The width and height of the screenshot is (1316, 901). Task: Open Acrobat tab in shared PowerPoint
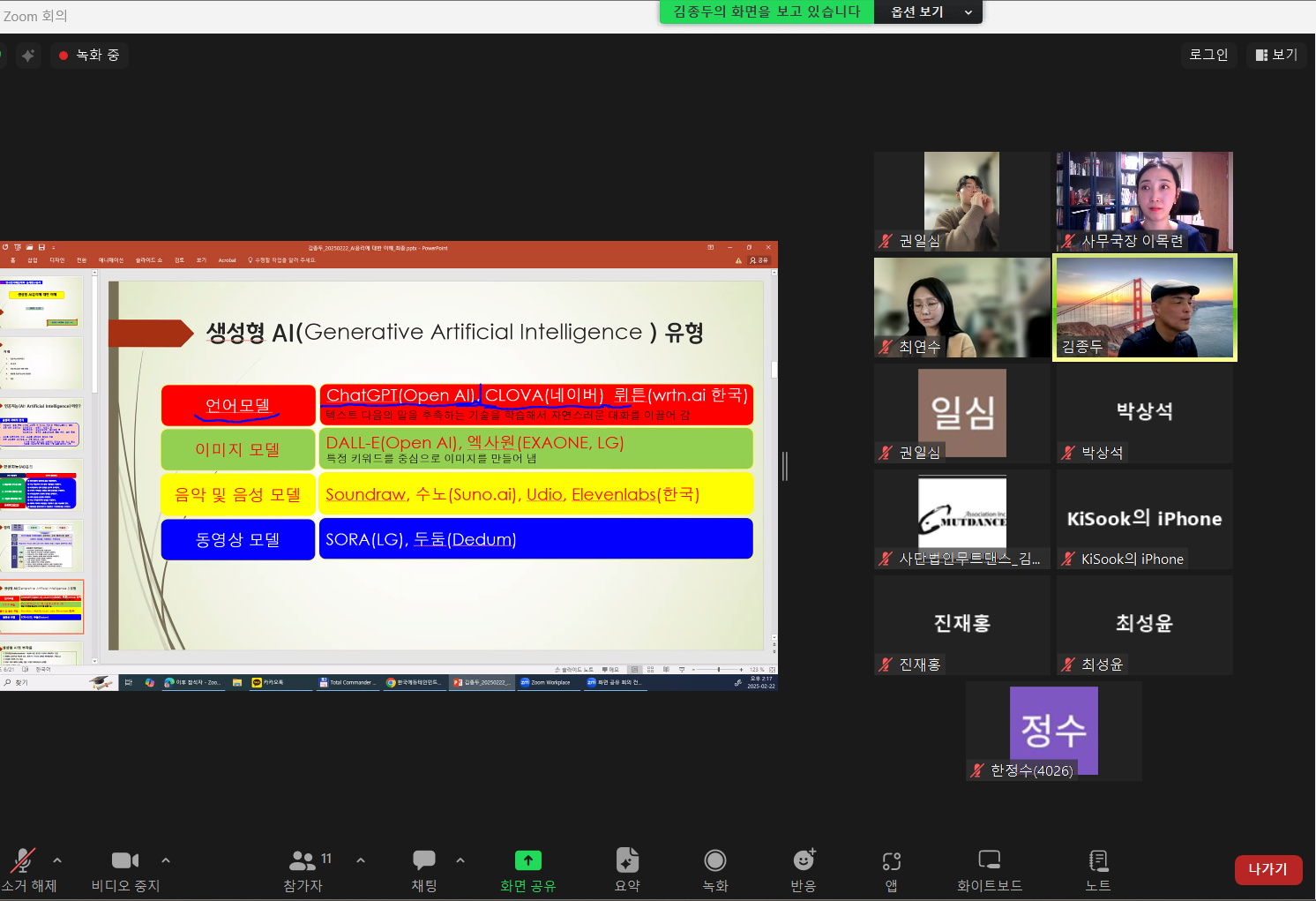[228, 260]
